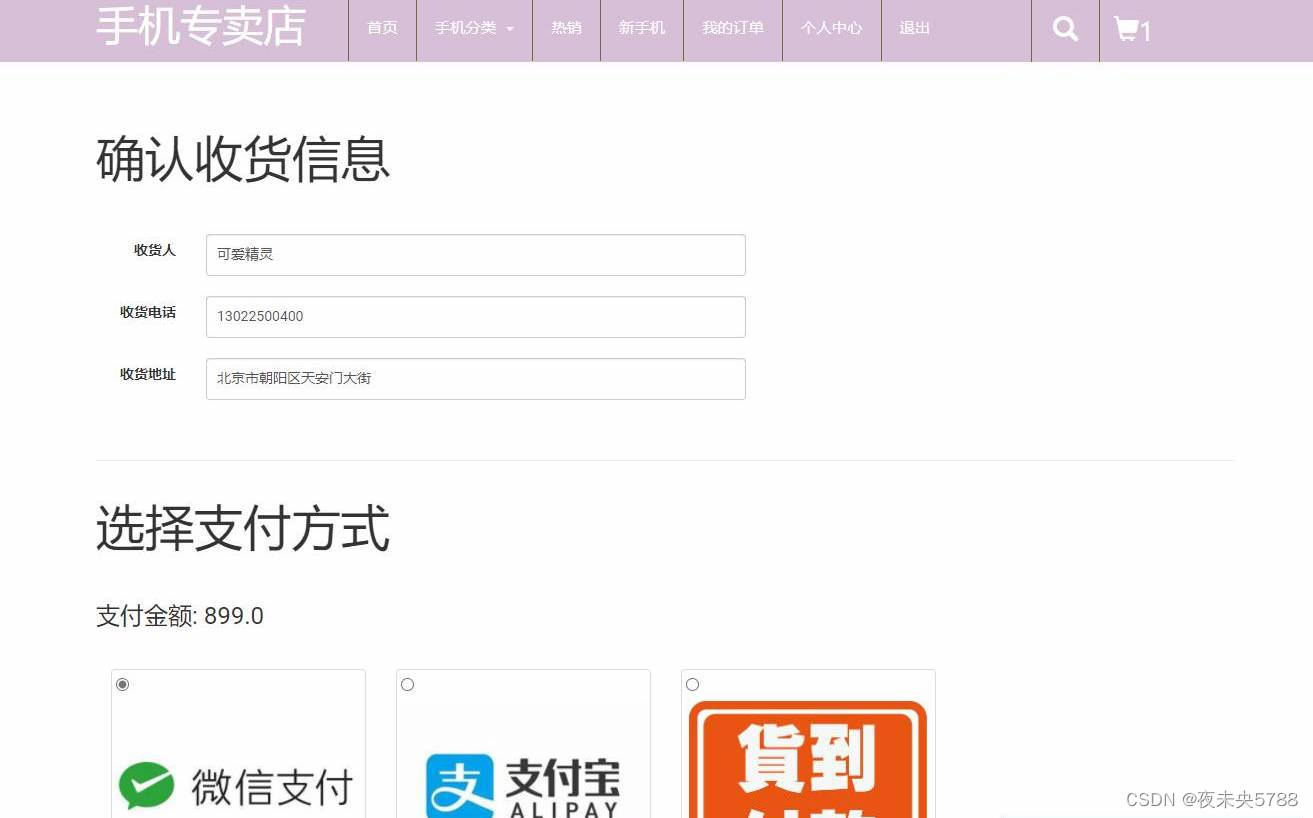
Task: Click the 手机专卖店 site logo
Action: coord(201,27)
